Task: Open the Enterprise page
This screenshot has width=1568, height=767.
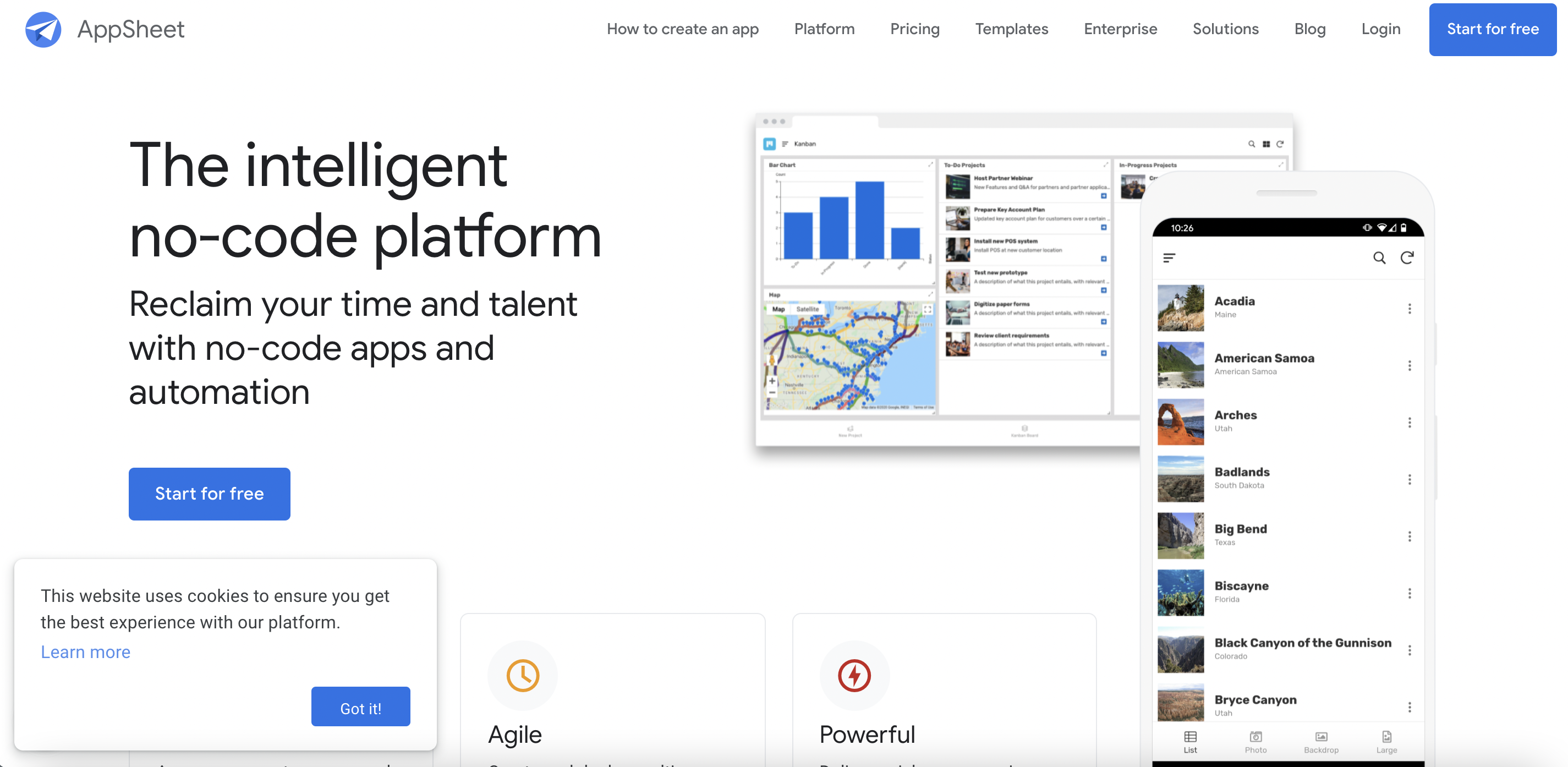Action: point(1120,29)
